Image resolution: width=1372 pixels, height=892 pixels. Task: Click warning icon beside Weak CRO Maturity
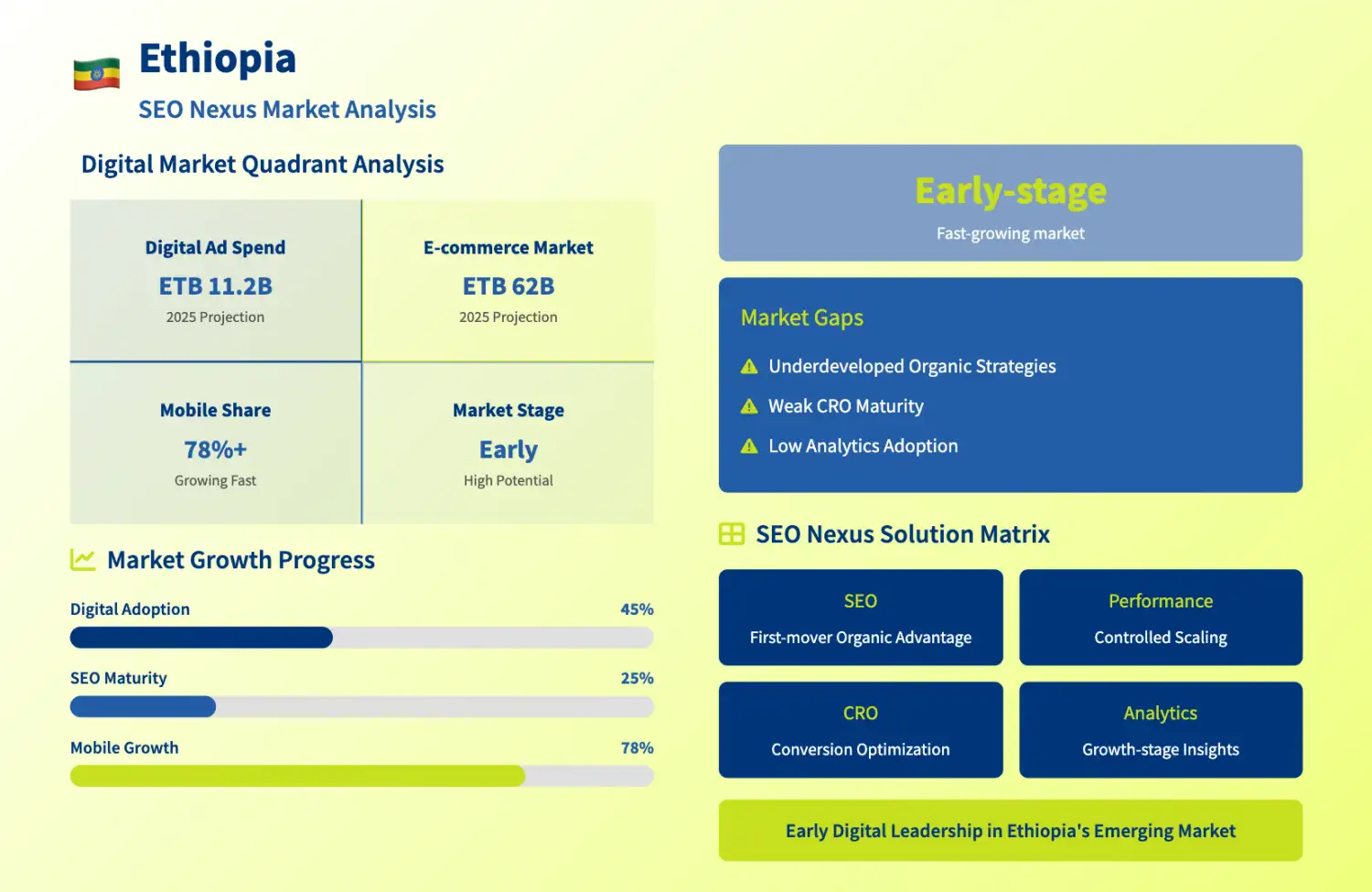[749, 406]
